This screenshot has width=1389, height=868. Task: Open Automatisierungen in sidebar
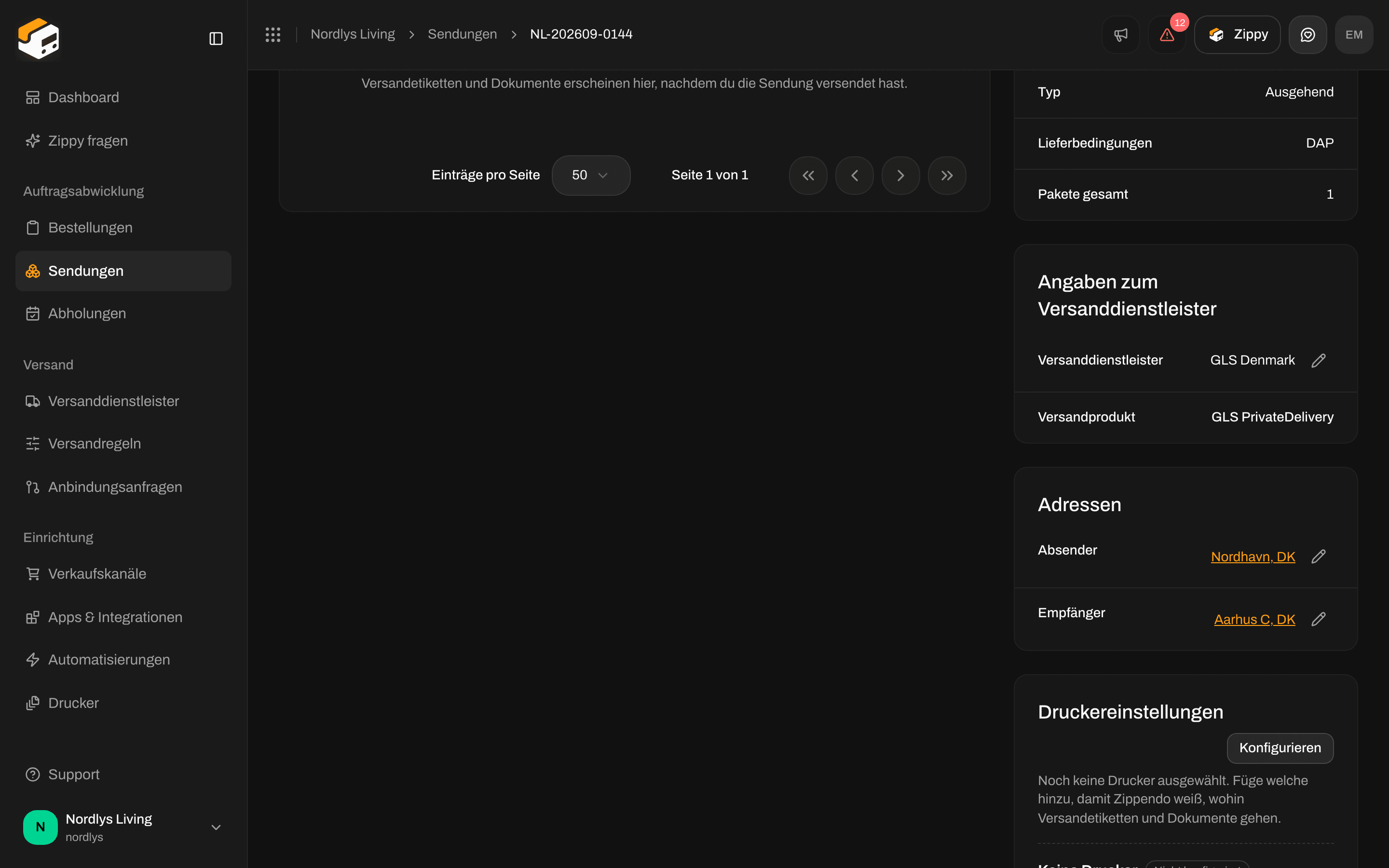[x=123, y=660]
